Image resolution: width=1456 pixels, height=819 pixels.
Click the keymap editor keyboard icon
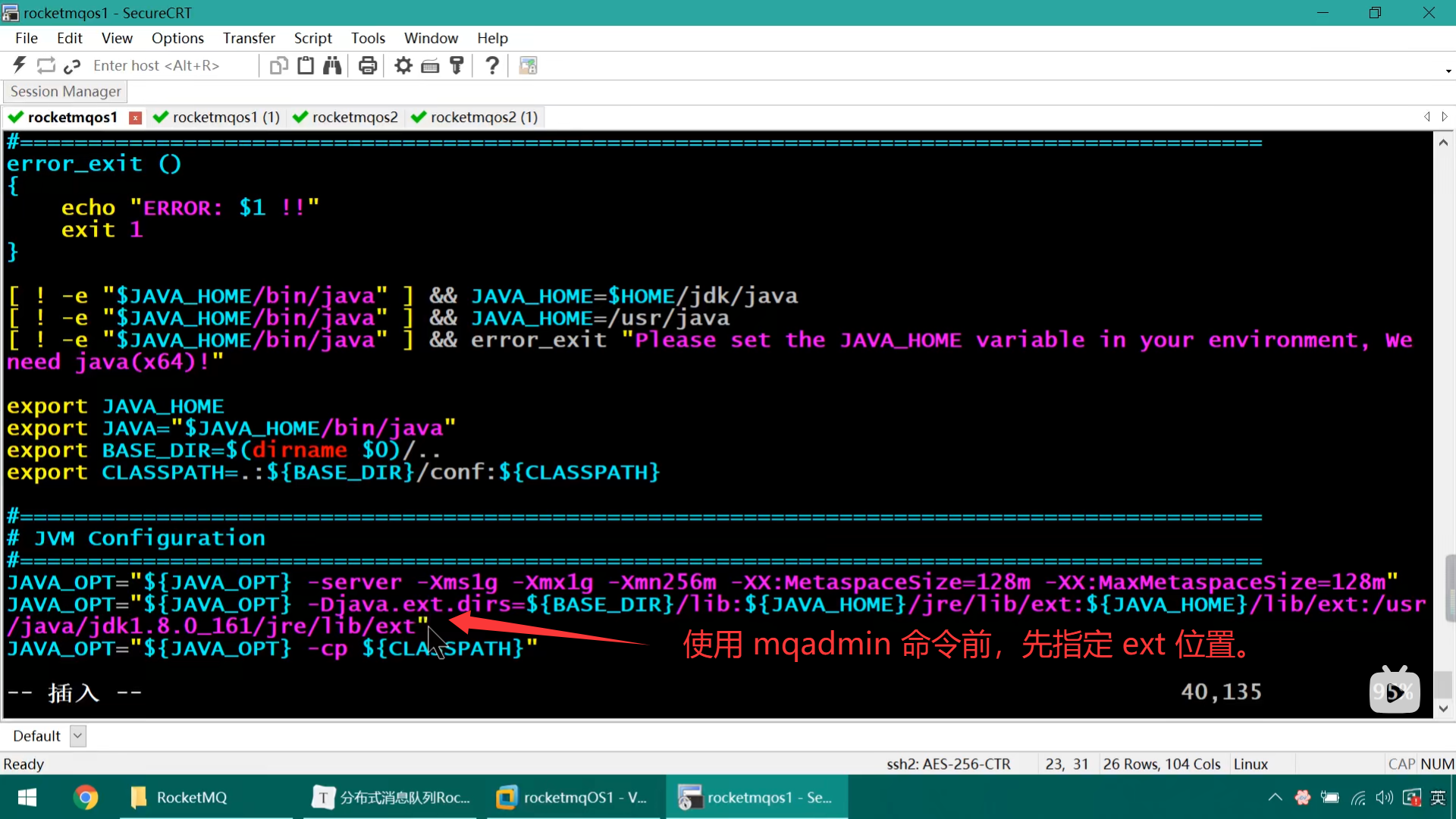[x=430, y=66]
